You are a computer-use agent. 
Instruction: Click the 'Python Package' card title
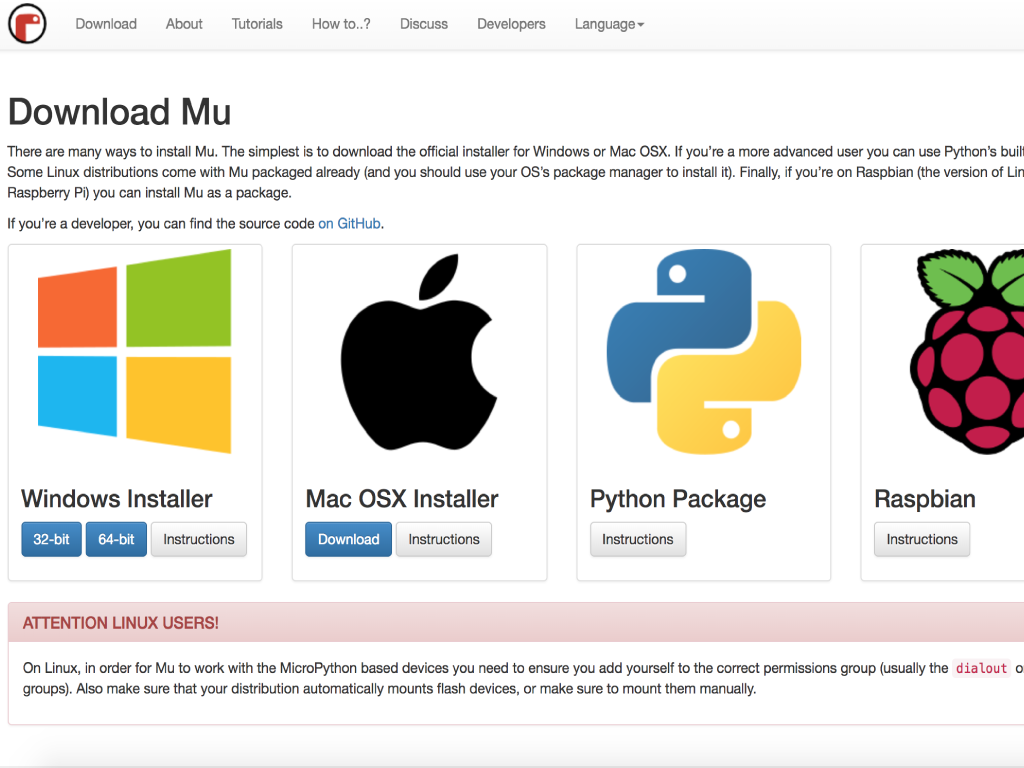678,500
